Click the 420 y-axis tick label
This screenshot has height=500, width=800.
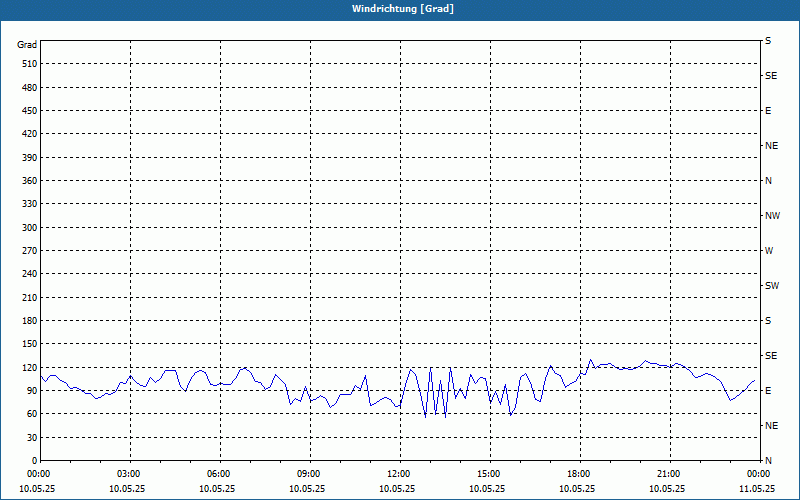[30, 134]
